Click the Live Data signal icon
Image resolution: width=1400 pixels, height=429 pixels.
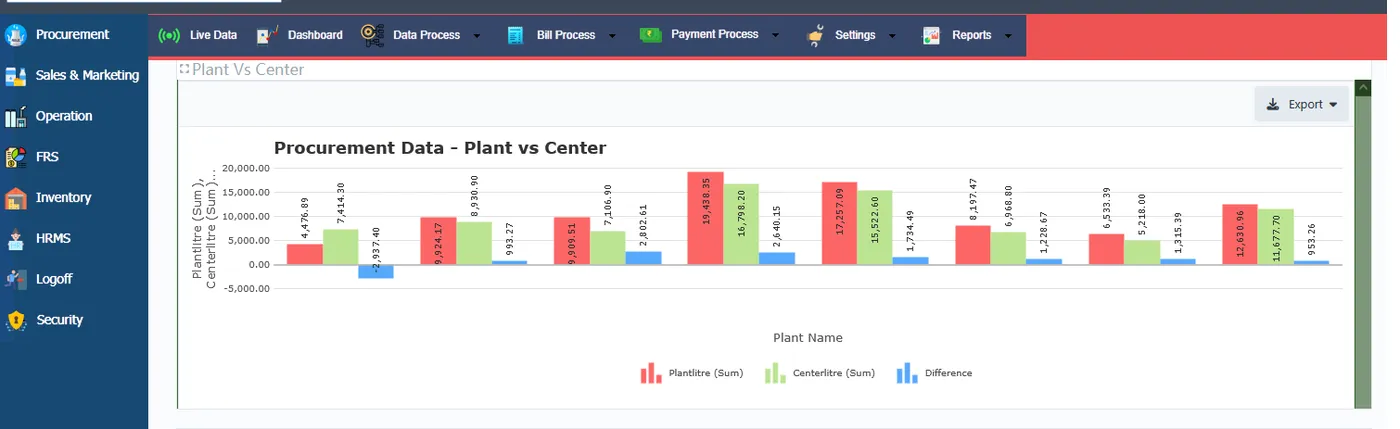pos(170,35)
